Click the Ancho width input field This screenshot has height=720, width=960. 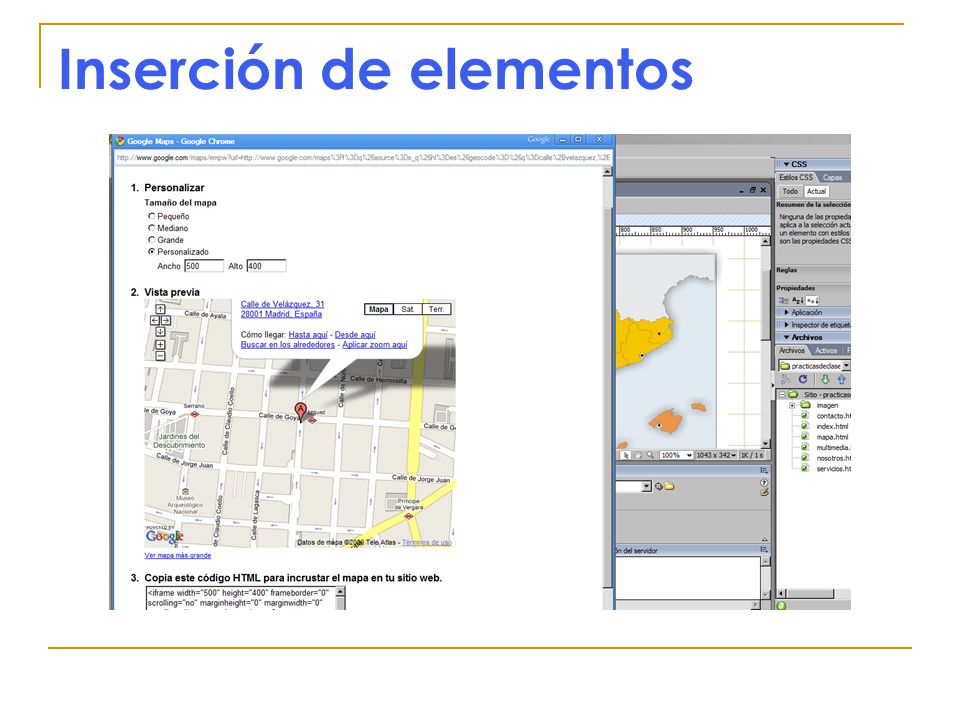(x=204, y=266)
